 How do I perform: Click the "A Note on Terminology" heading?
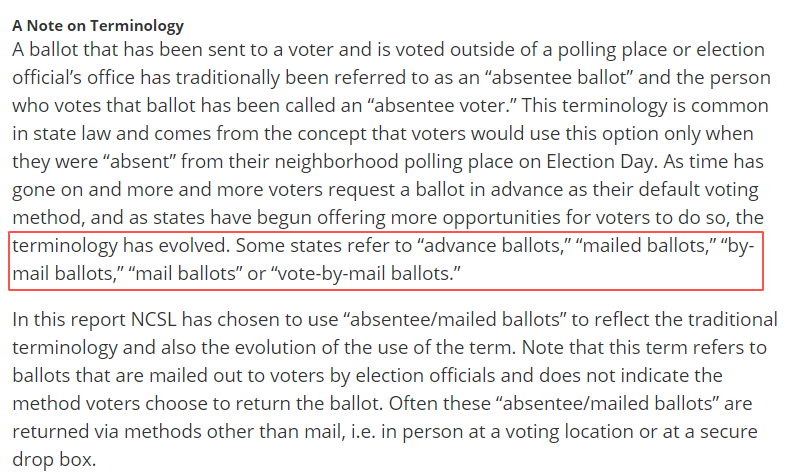pyautogui.click(x=98, y=26)
